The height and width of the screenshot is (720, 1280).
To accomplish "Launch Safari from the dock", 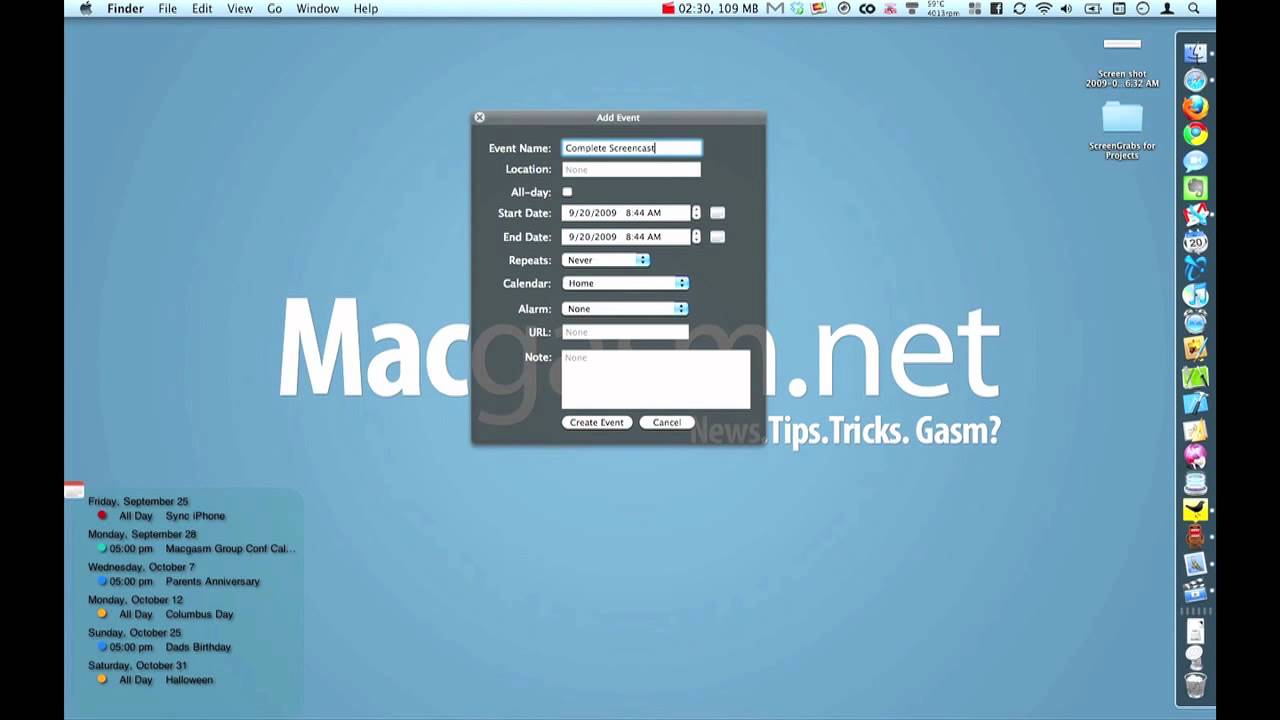I will 1195,80.
